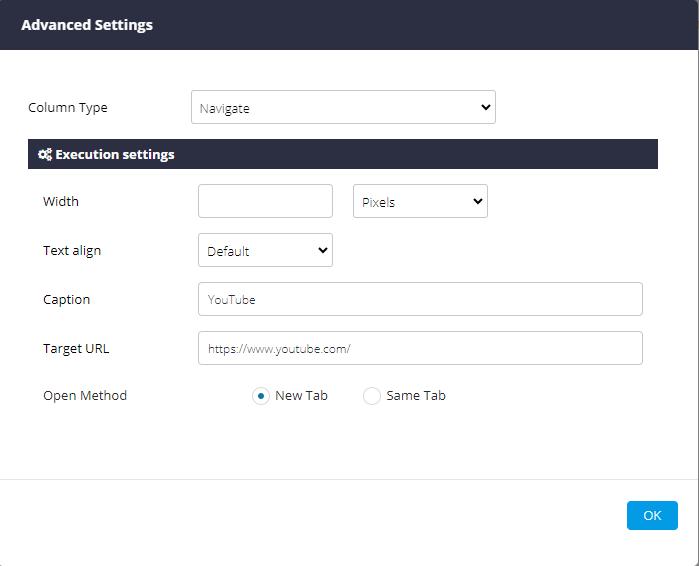Click the gears icon beside Execution settings
Image resolution: width=699 pixels, height=566 pixels.
tap(45, 155)
